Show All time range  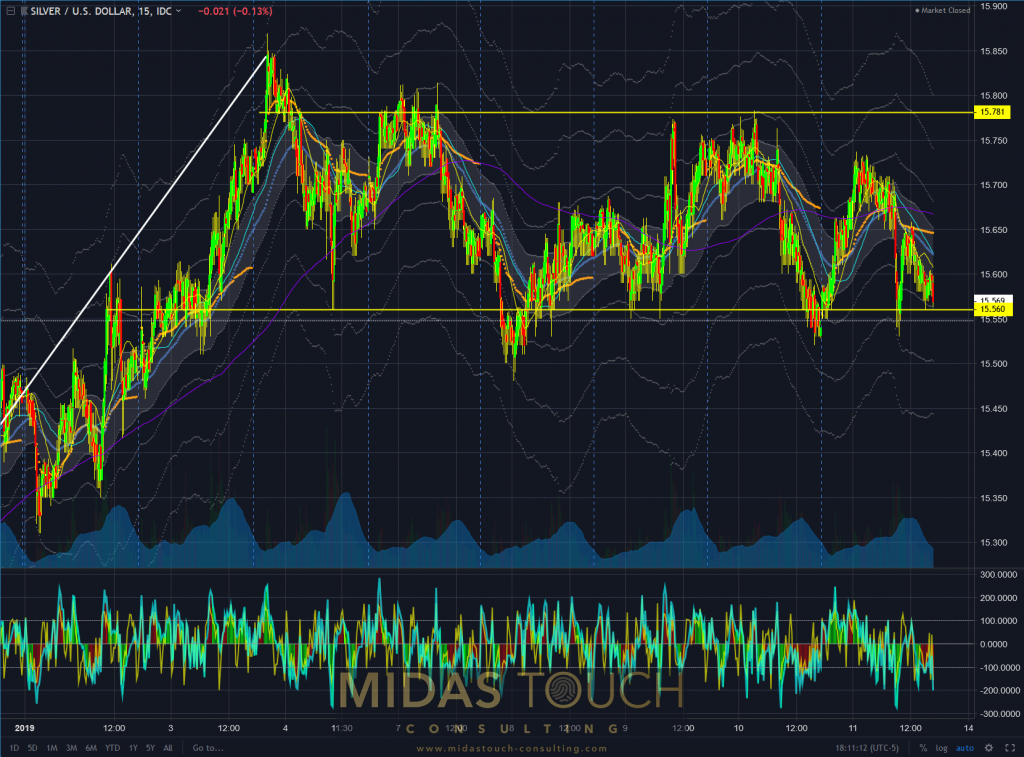(x=167, y=747)
